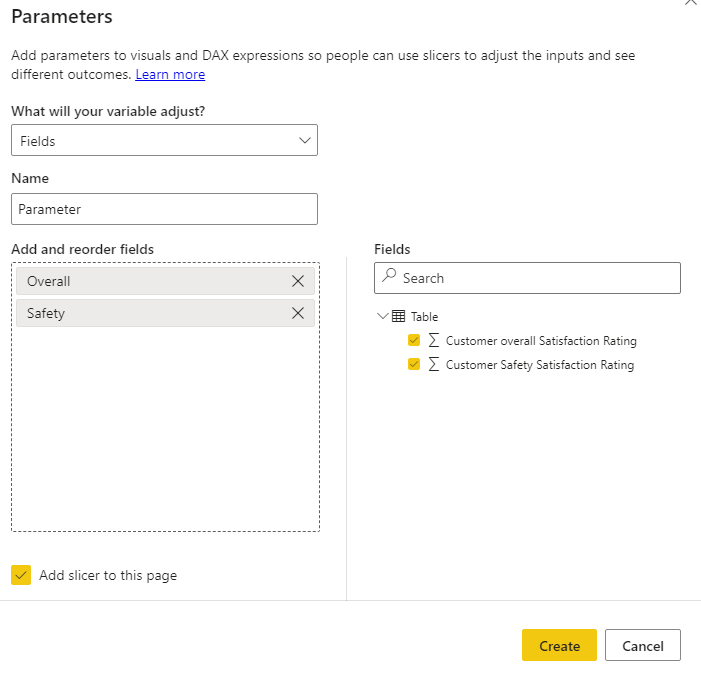Uncheck Customer Safety Satisfaction Rating checkbox
Viewport: 701px width, 675px height.
[414, 364]
